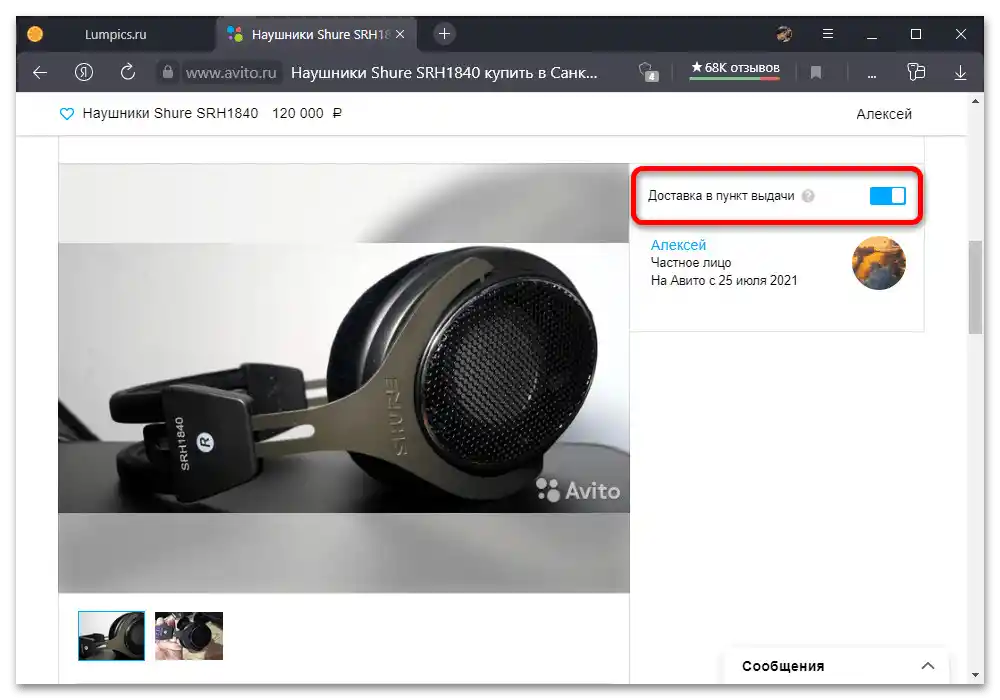Viewport: 1000px width, 700px height.
Task: Click the page vertical scrollbar thumb
Action: click(974, 287)
